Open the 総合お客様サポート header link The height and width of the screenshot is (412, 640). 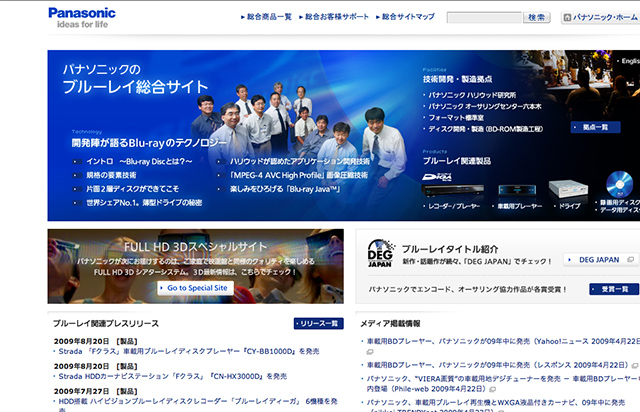(334, 17)
